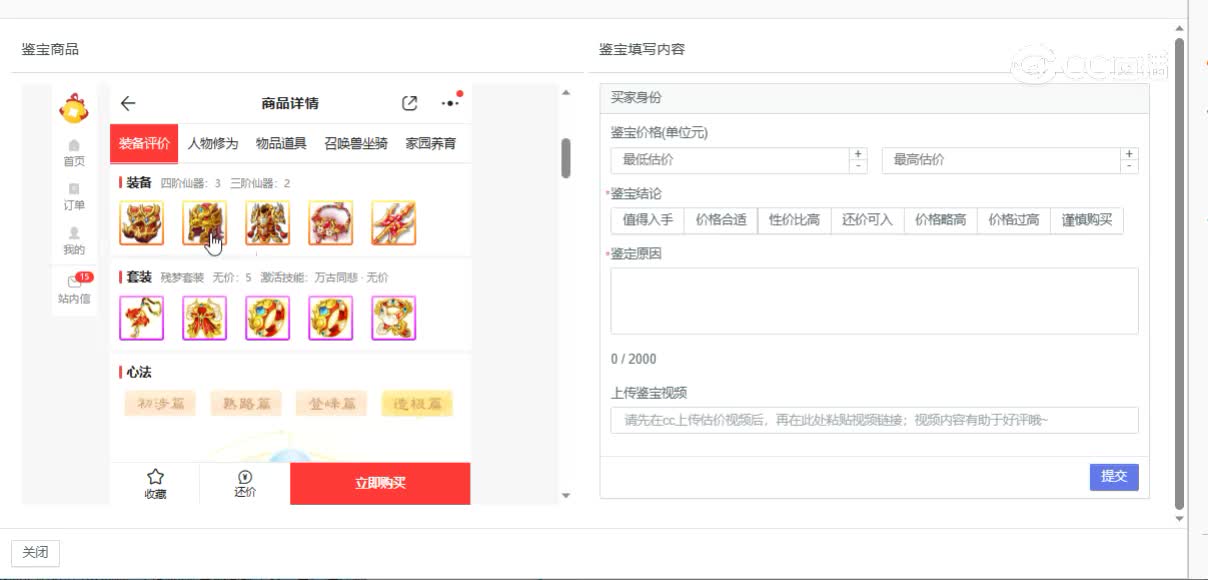Click the product panel scroll-down arrow
This screenshot has height=580, width=1208.
pos(566,495)
